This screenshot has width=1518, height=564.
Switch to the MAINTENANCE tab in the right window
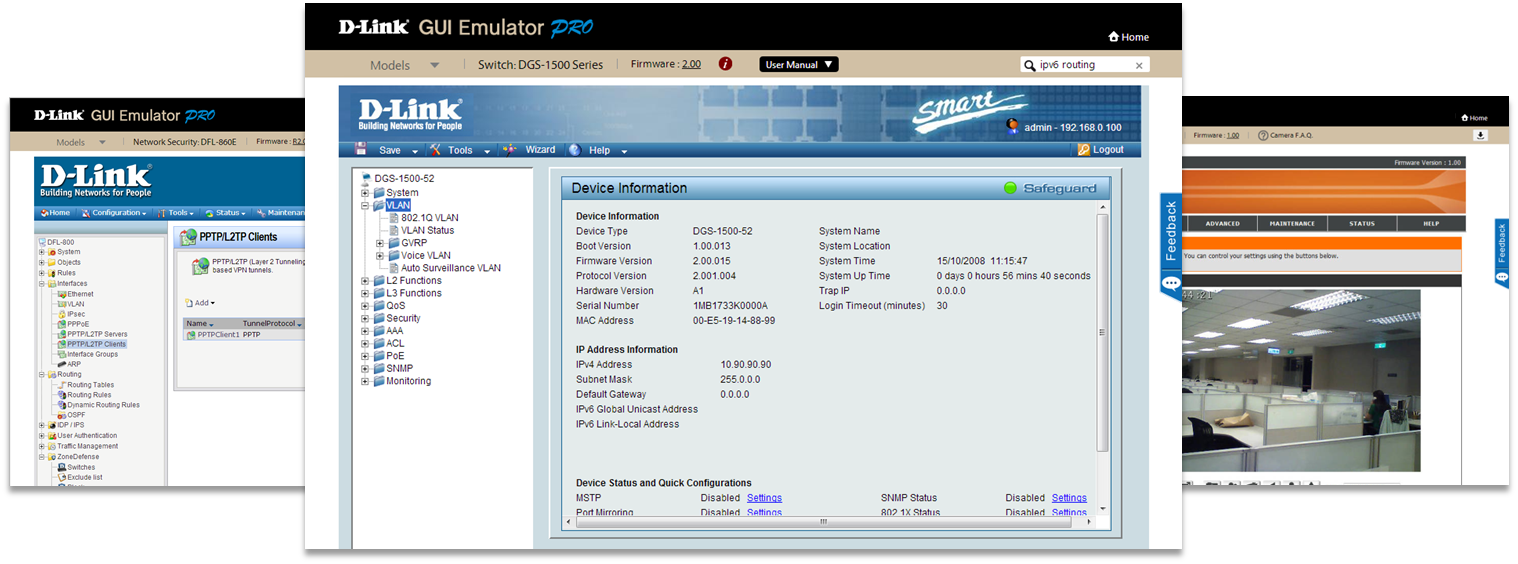[x=1292, y=224]
